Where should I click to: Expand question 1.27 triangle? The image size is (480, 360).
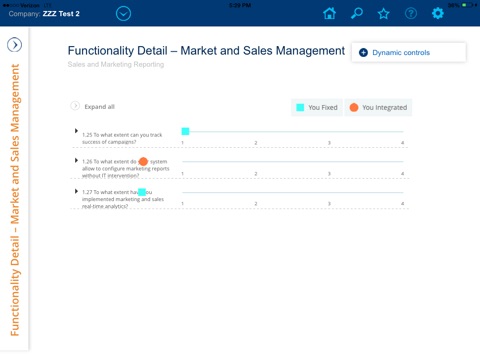76,191
